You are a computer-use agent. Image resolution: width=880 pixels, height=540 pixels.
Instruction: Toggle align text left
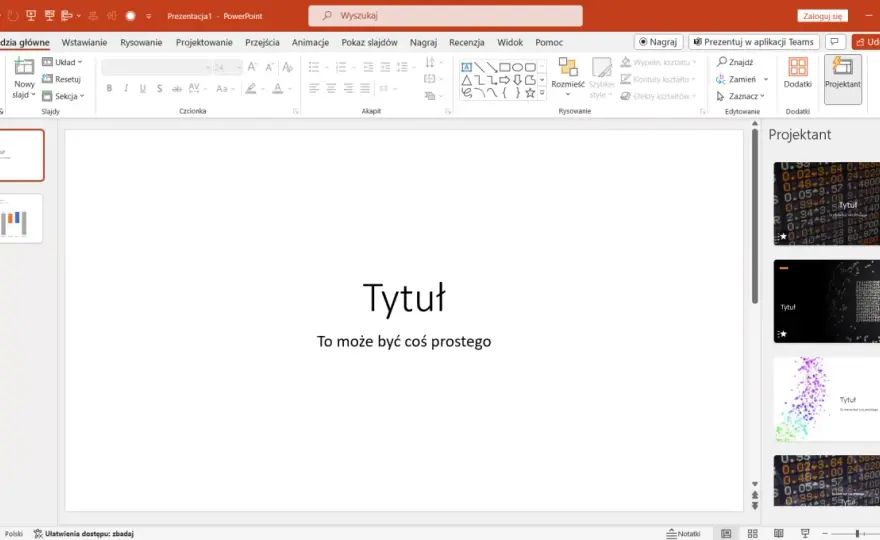314,88
